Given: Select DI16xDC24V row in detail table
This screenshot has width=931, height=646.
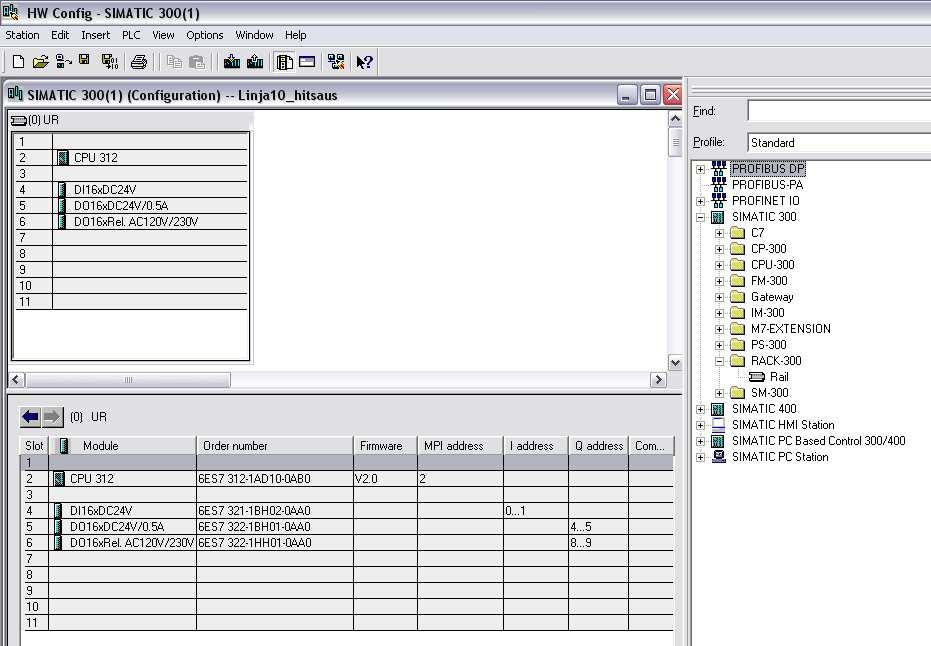Looking at the screenshot, I should click(x=347, y=511).
